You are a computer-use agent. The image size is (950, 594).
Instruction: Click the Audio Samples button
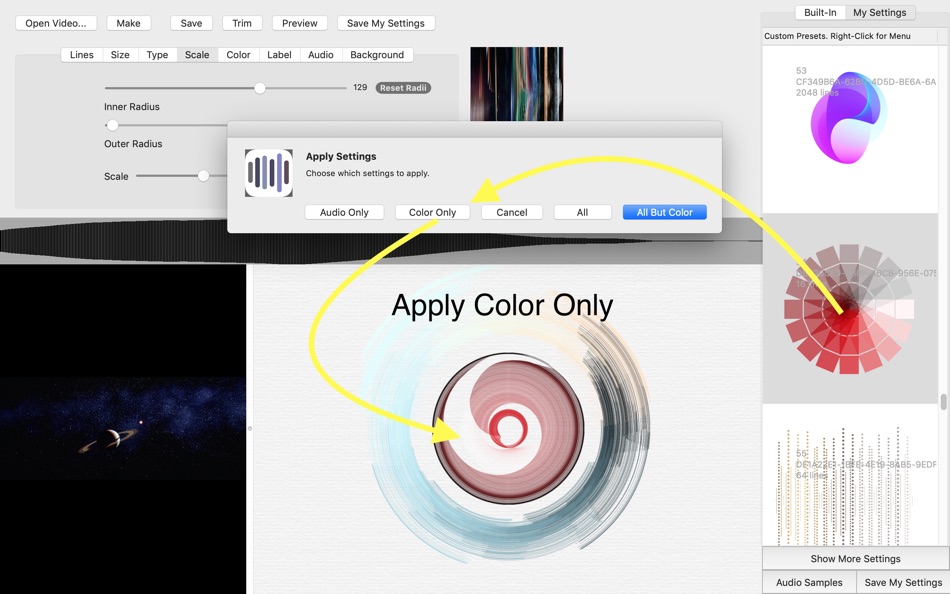[809, 582]
